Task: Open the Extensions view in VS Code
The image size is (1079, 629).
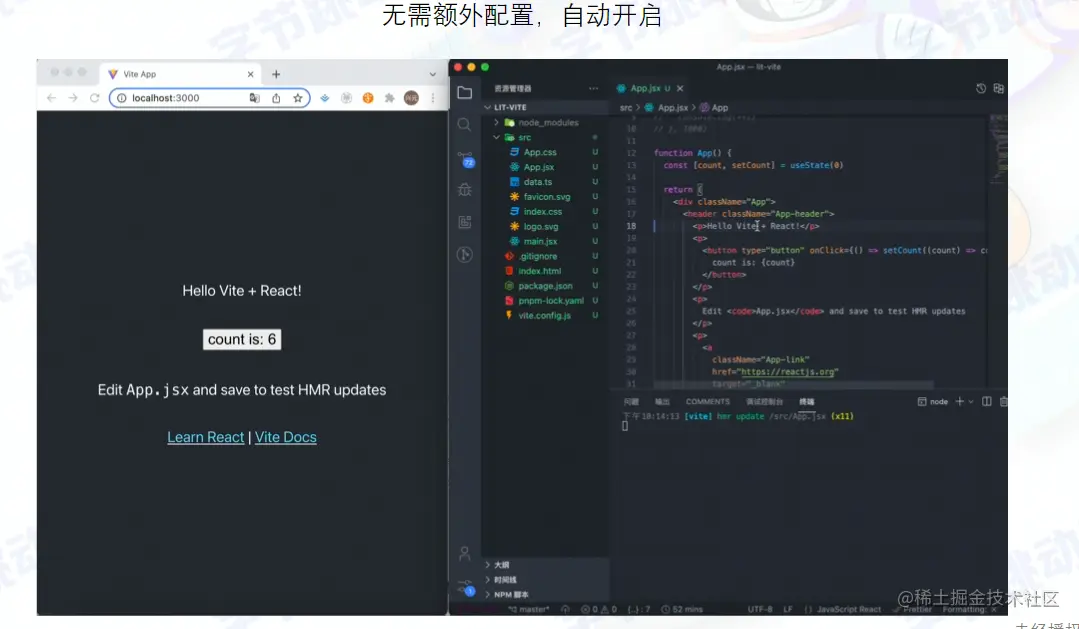Action: coord(464,222)
